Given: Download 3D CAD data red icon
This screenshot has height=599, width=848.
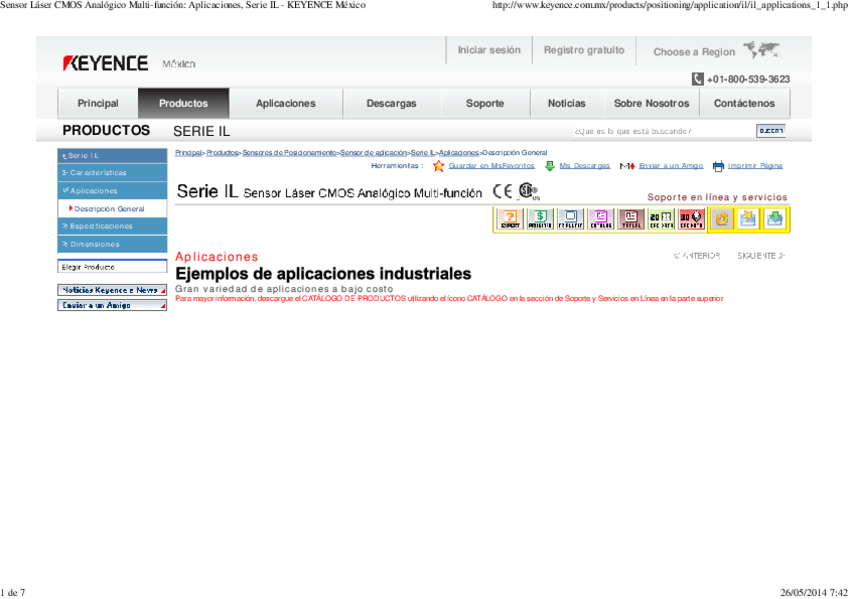Looking at the screenshot, I should (x=691, y=219).
